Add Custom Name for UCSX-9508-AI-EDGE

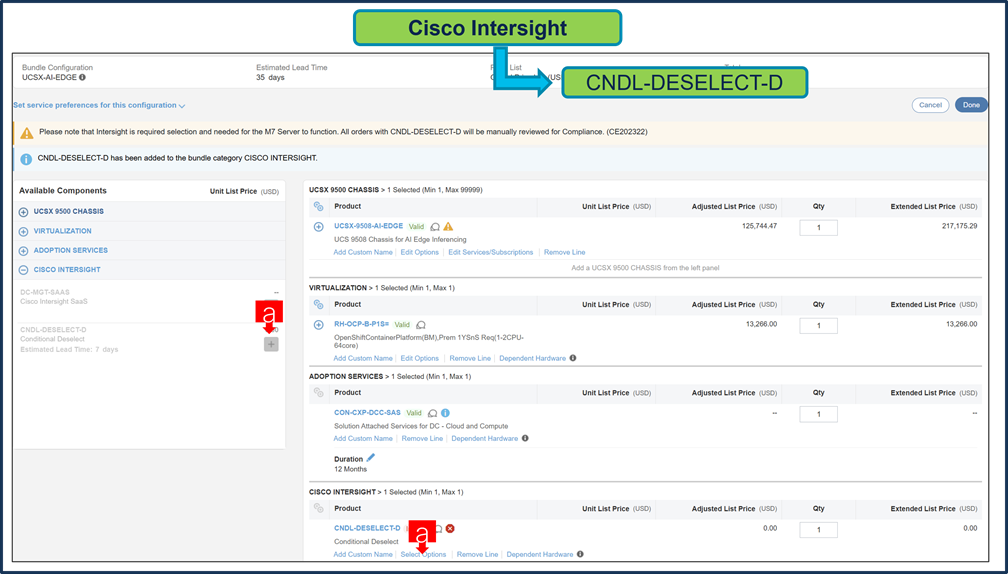363,253
